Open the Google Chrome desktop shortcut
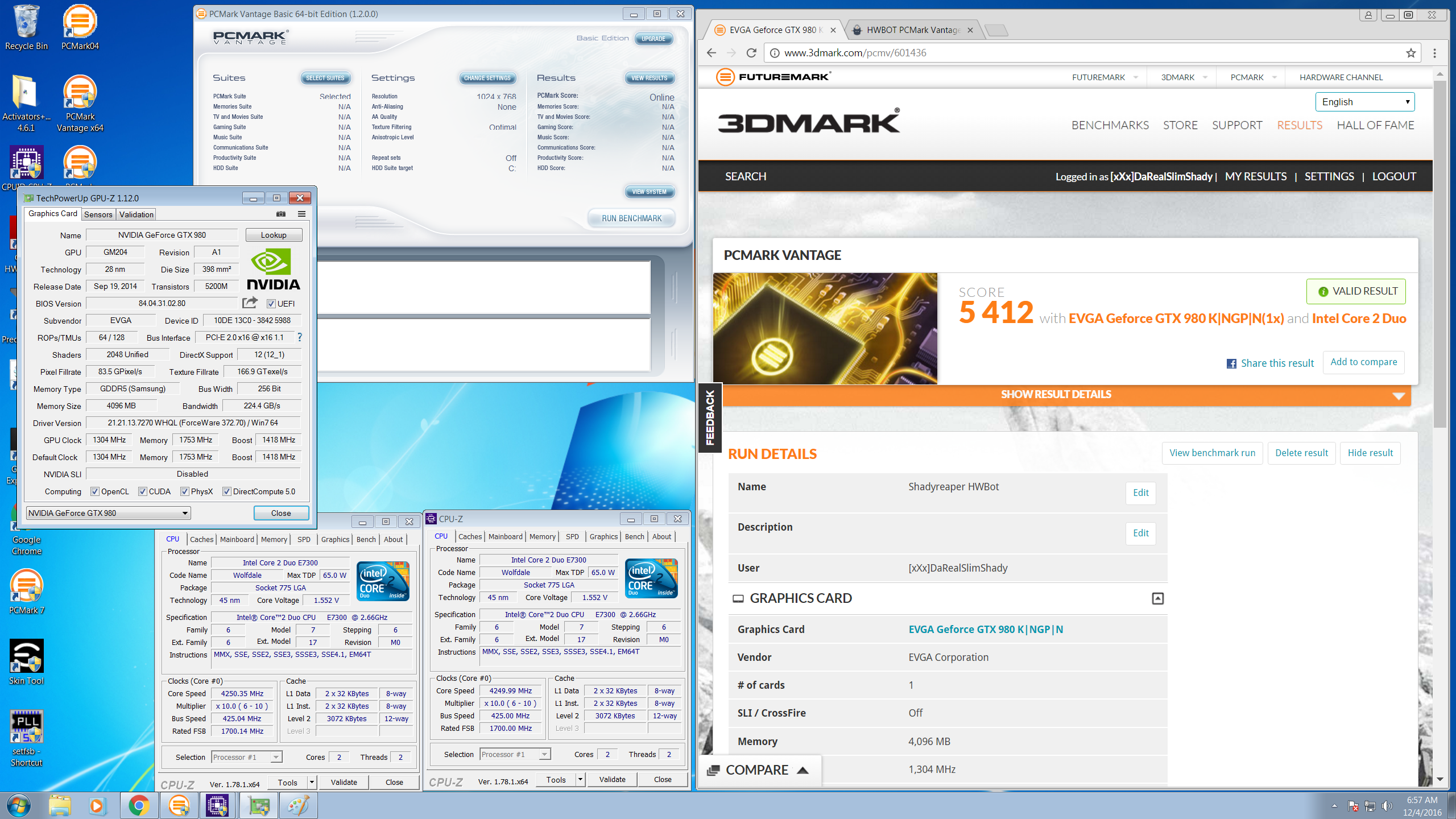 [26, 529]
